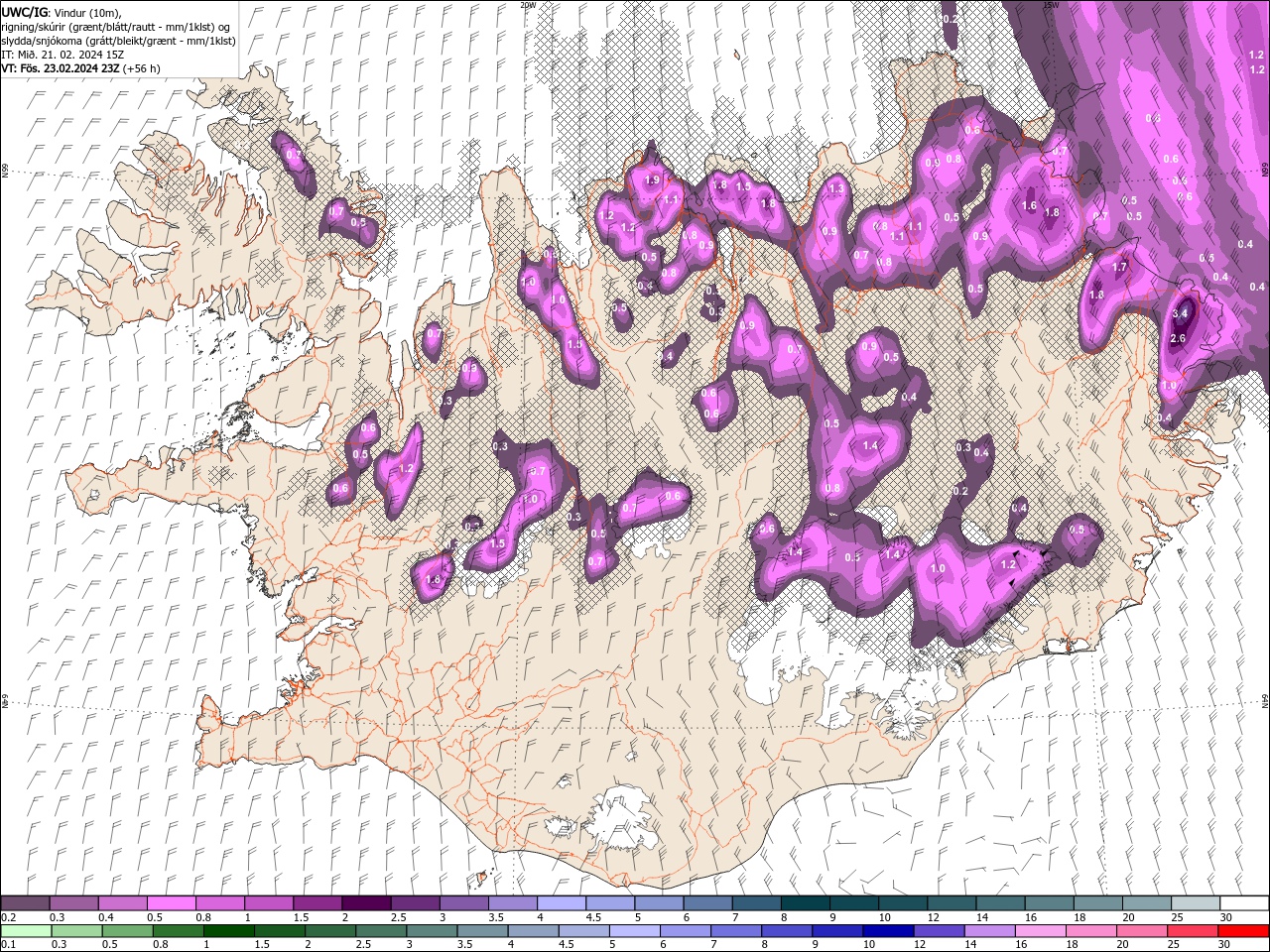Screen dimensions: 1270x952
Task: Select the dark teal swatch at 8 in the upper legend
Action: pos(805,903)
